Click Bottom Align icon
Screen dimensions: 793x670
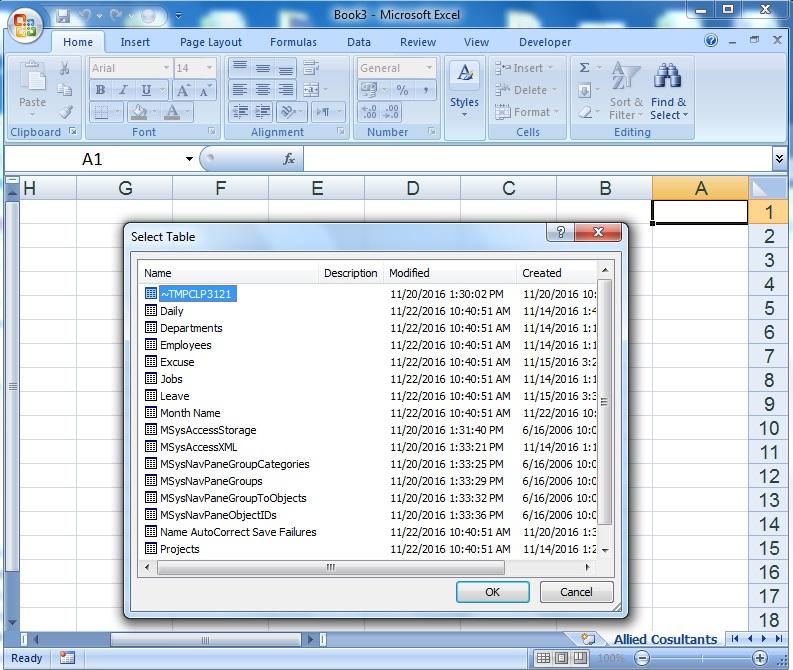285,68
